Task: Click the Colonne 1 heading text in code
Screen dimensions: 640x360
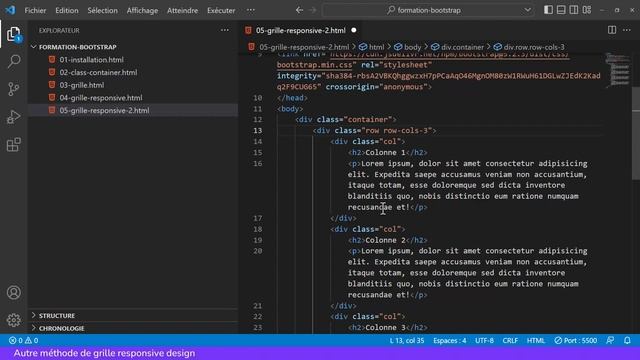Action: coord(385,152)
